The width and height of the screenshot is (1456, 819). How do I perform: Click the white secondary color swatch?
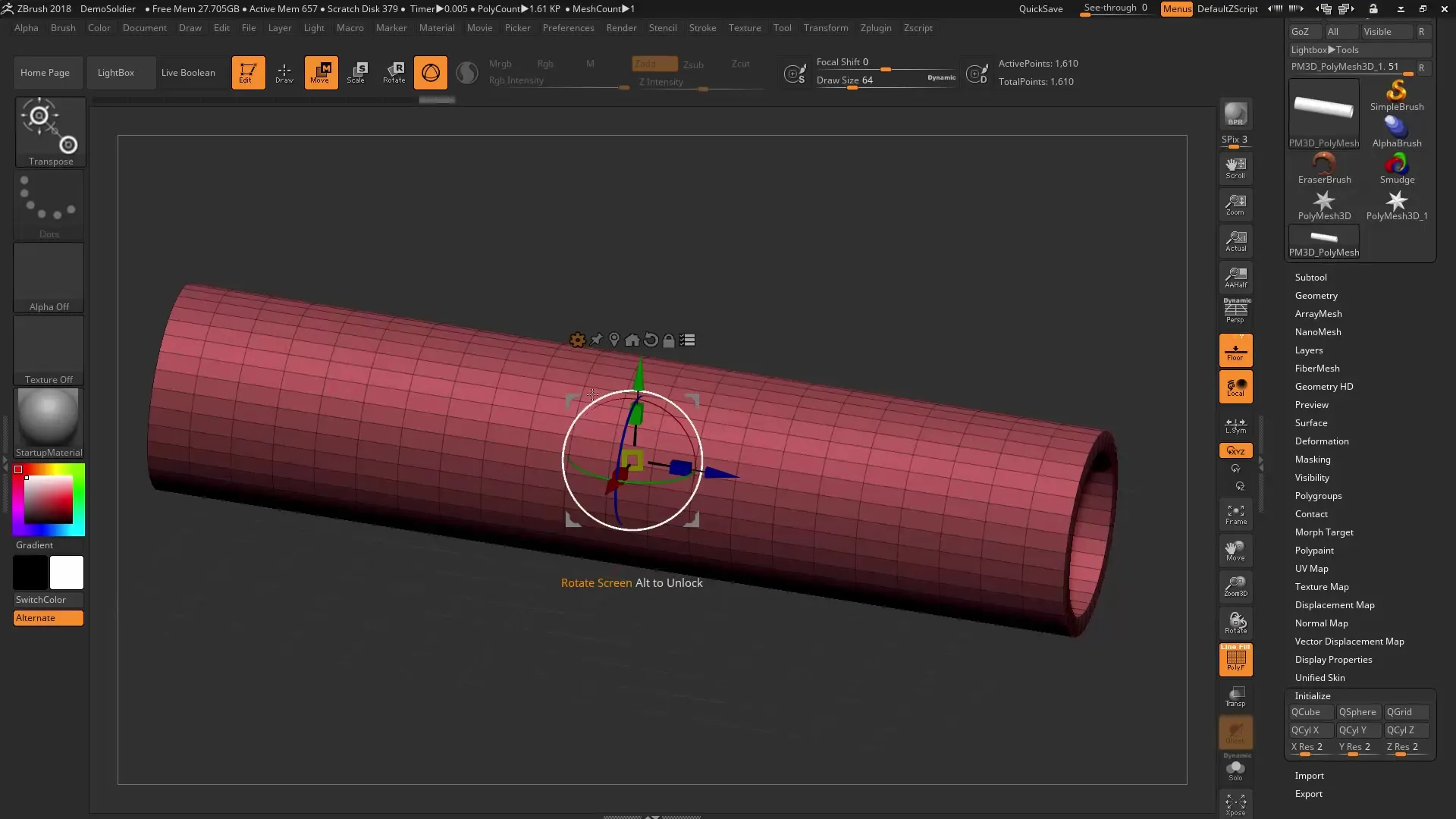click(67, 573)
